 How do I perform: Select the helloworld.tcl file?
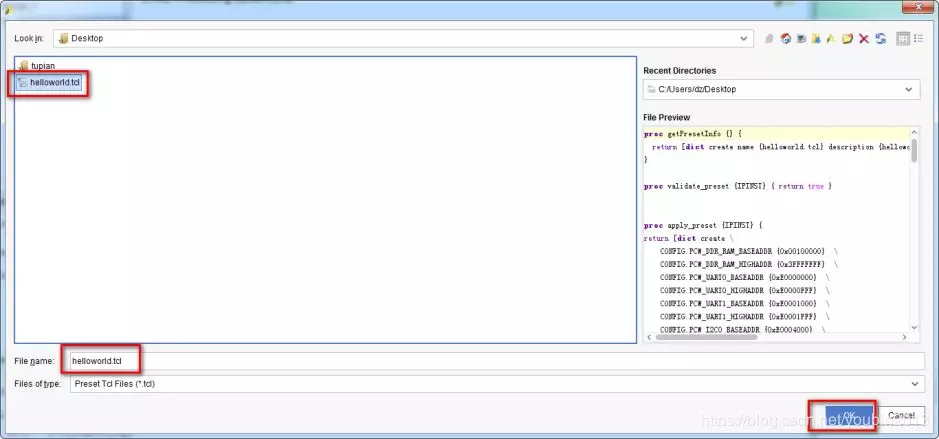(49, 82)
